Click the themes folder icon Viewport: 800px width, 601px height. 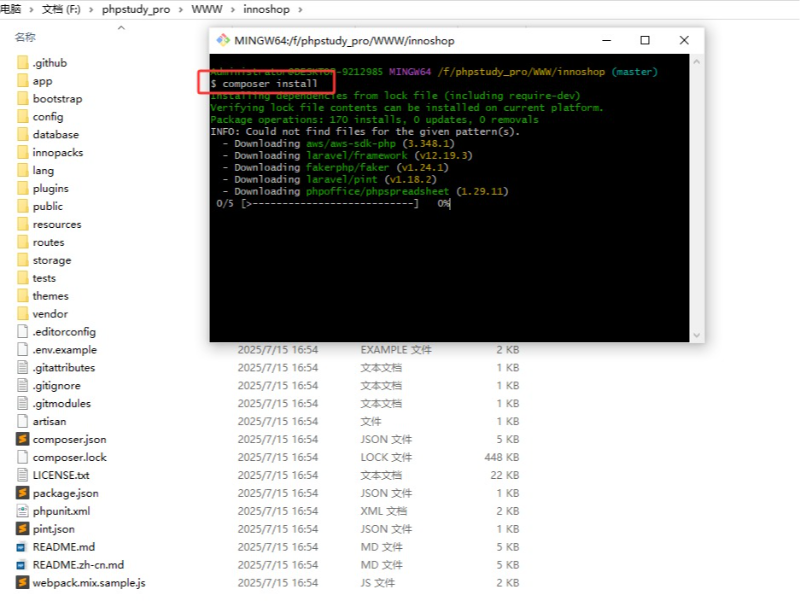click(22, 295)
